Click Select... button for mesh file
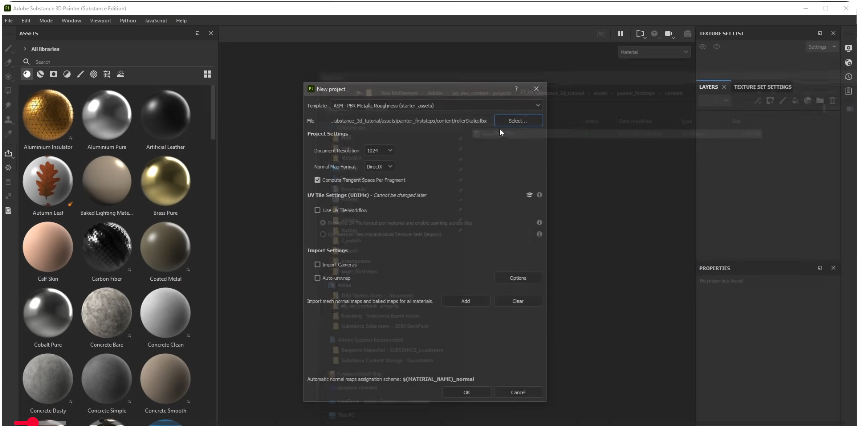 coord(518,120)
